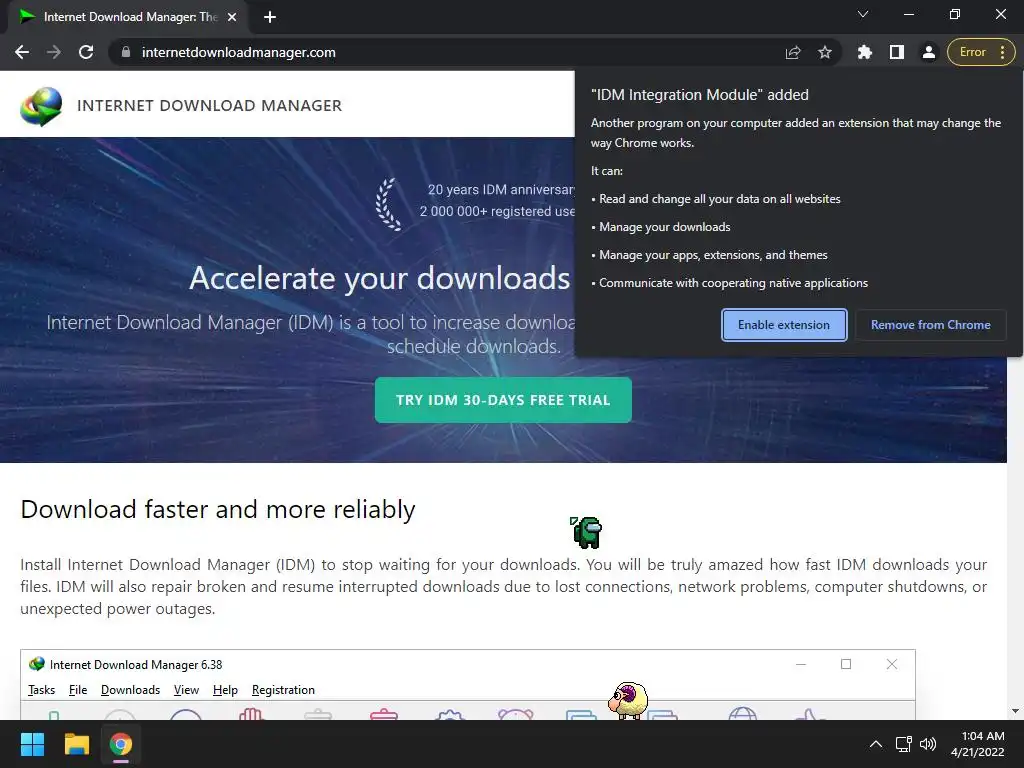Click the Chrome taskbar icon
1024x768 pixels.
tap(121, 744)
